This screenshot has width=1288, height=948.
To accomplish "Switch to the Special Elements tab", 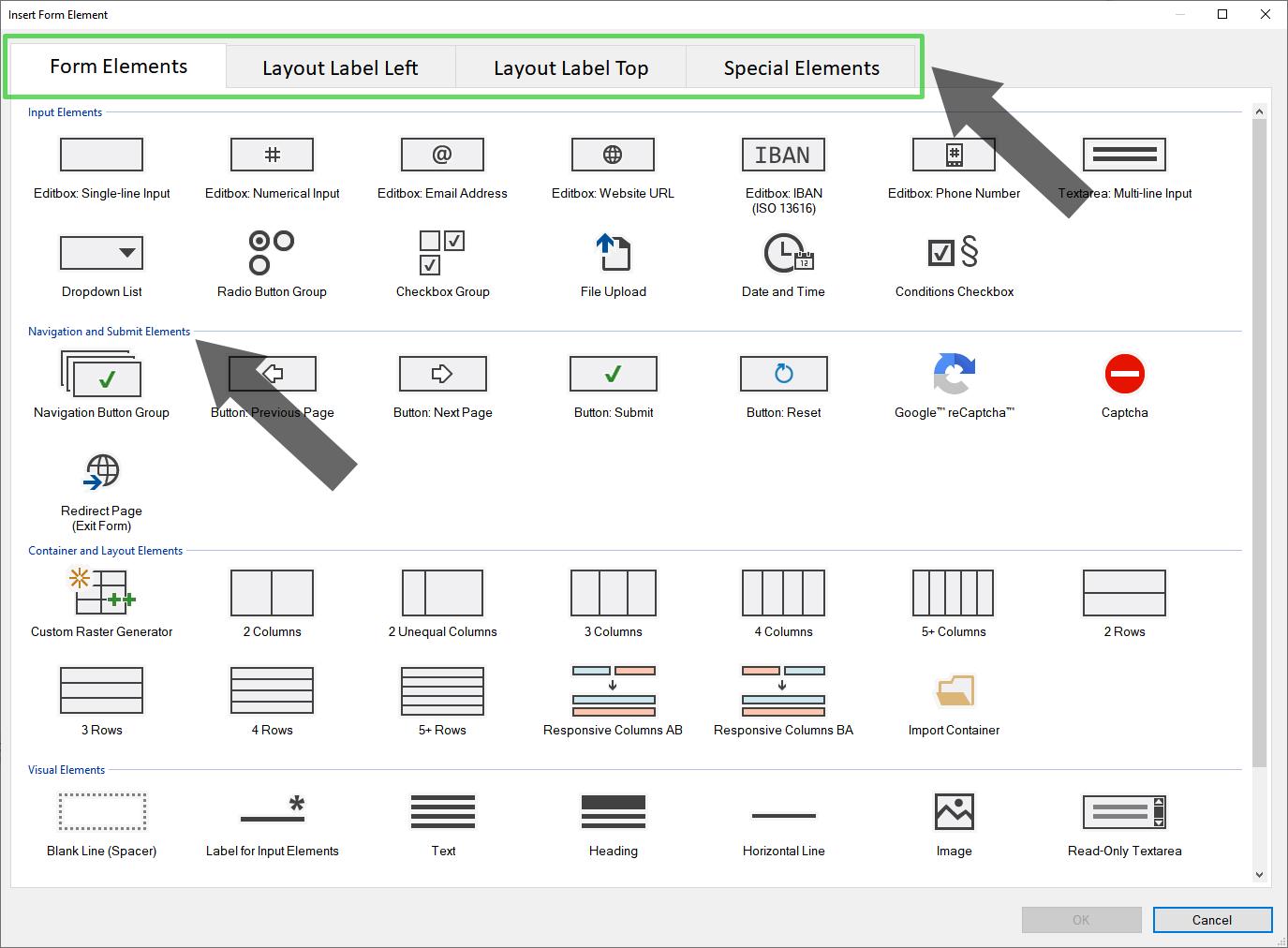I will click(x=801, y=68).
